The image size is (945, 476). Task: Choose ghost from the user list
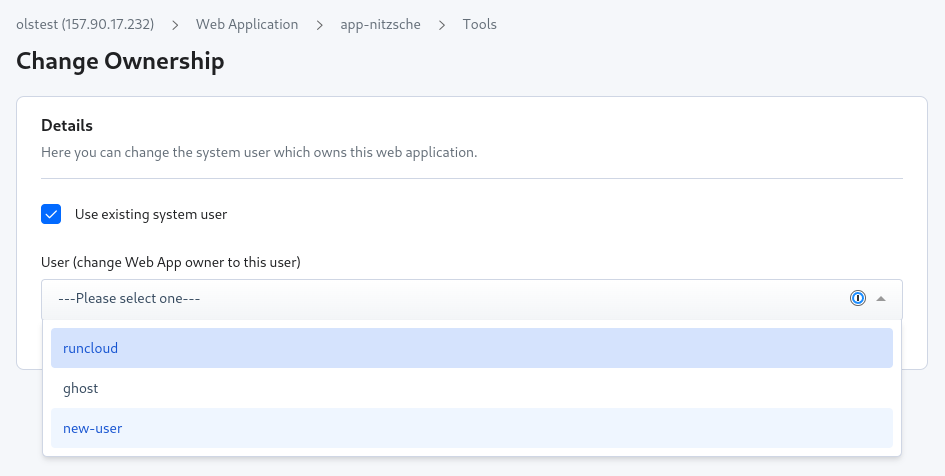click(472, 388)
